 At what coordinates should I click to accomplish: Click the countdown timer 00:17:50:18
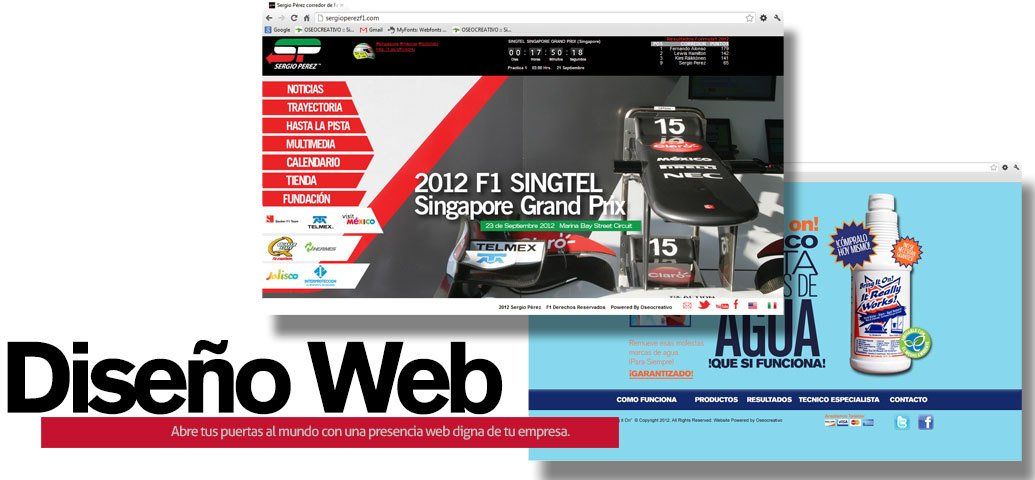click(x=546, y=52)
